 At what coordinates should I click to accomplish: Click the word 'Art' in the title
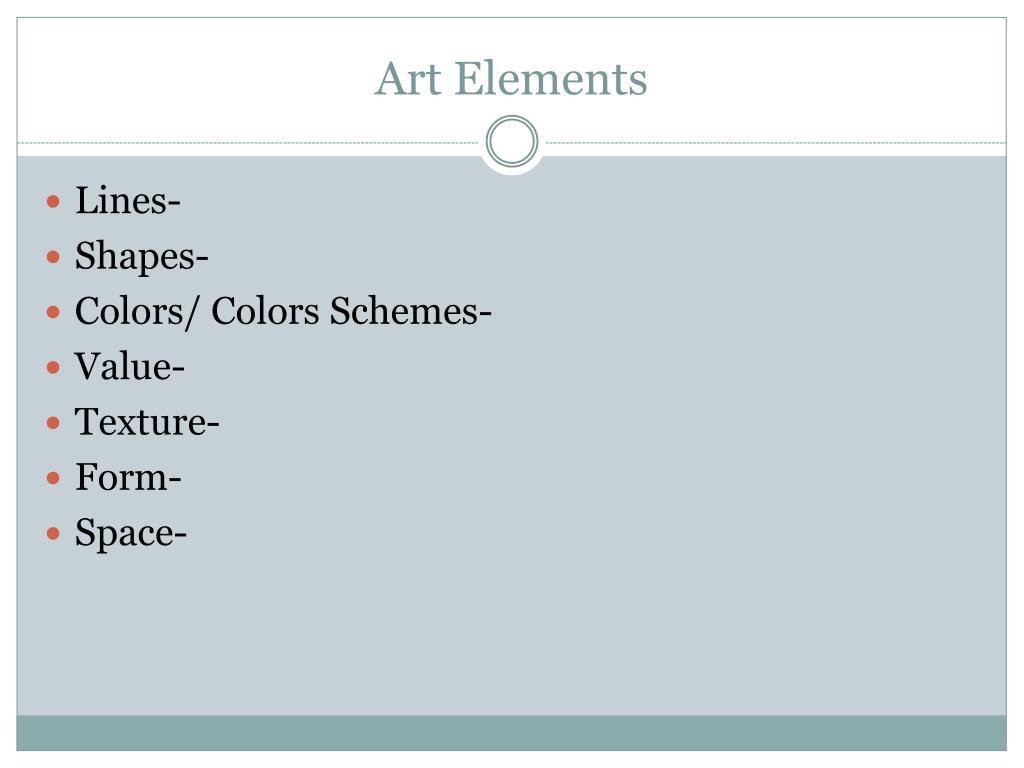pyautogui.click(x=408, y=79)
